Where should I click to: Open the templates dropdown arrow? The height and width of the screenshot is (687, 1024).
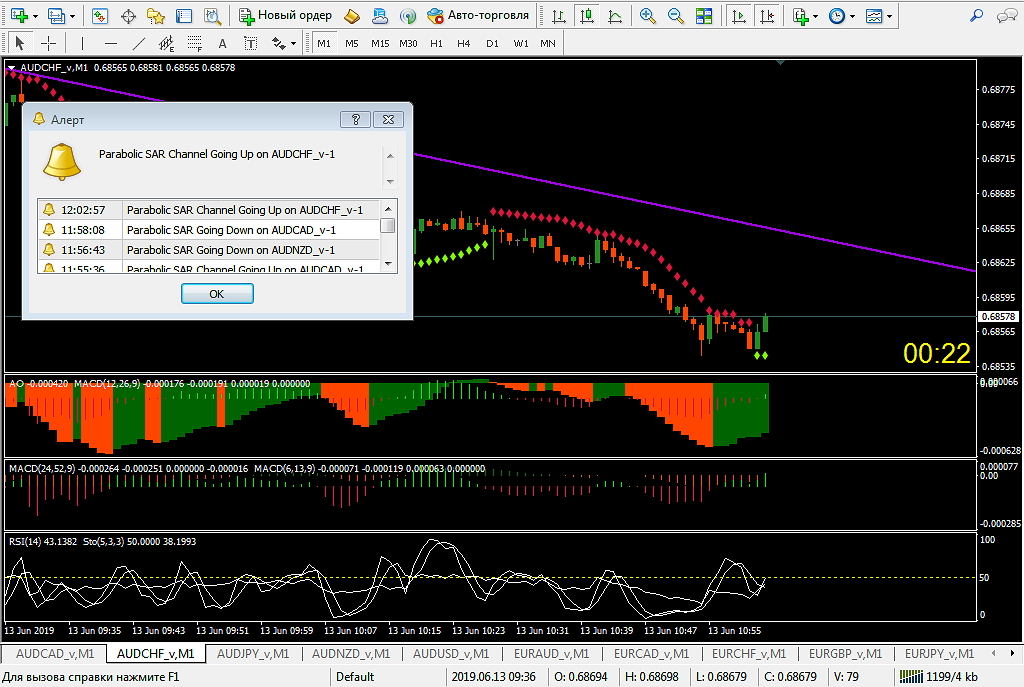(x=889, y=16)
